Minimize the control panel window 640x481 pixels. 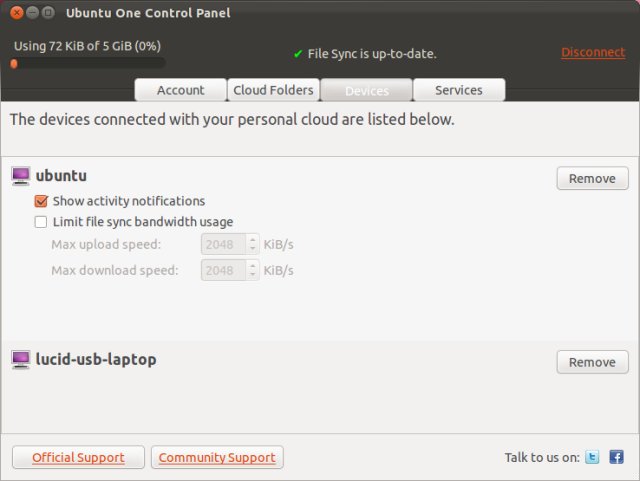[33, 13]
